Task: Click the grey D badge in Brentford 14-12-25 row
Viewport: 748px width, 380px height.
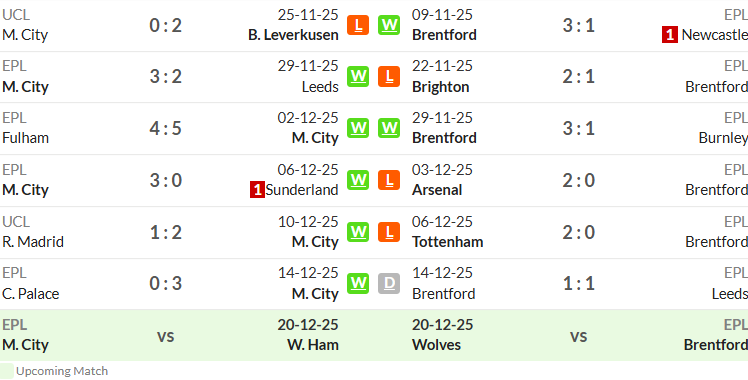Action: point(389,284)
